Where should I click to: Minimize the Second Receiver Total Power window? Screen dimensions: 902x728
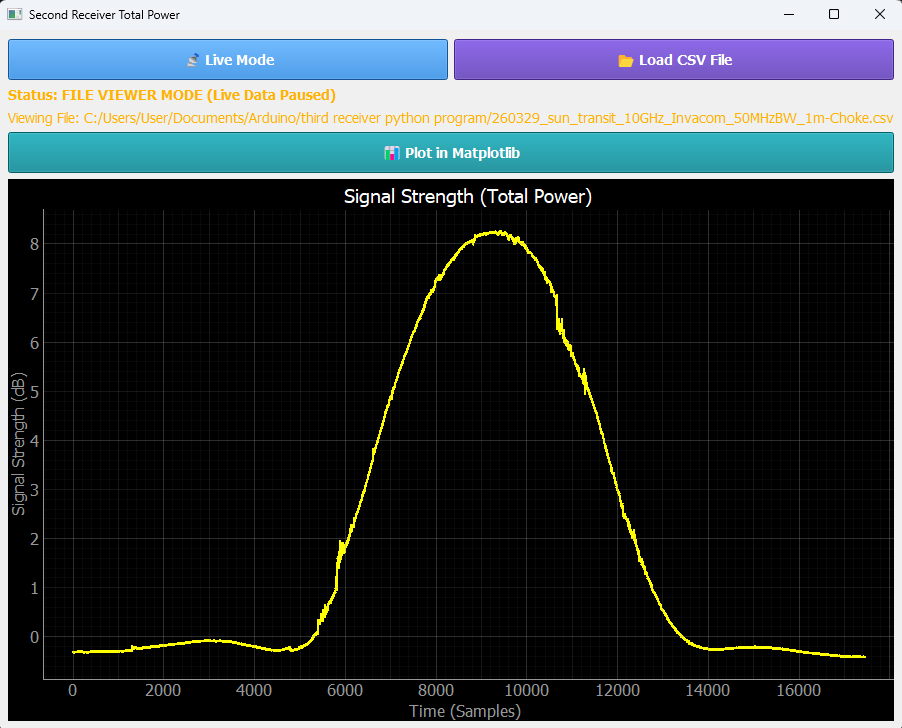[789, 15]
